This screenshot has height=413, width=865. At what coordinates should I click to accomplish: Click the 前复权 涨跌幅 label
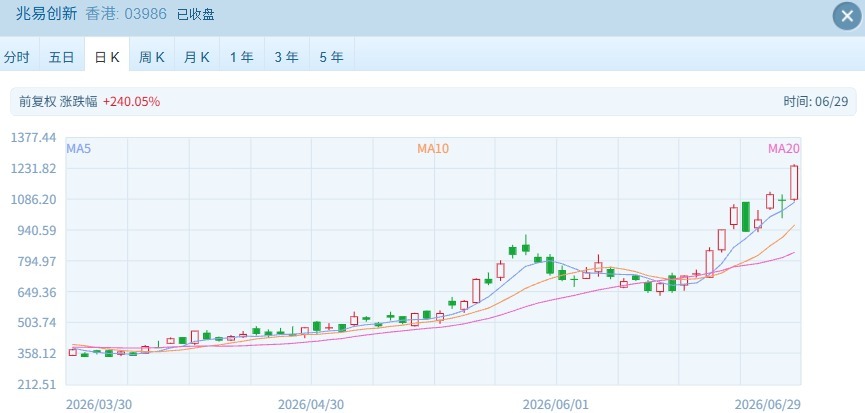[58, 101]
